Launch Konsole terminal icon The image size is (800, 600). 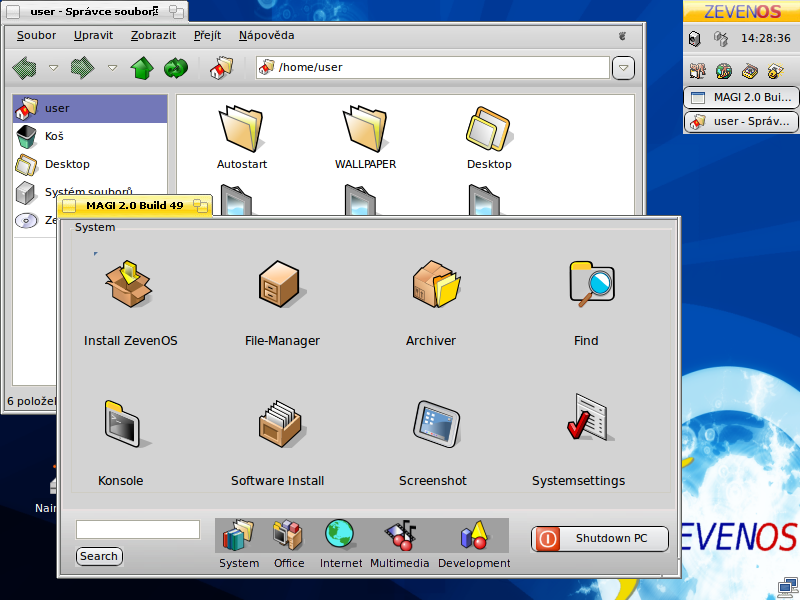tap(127, 424)
